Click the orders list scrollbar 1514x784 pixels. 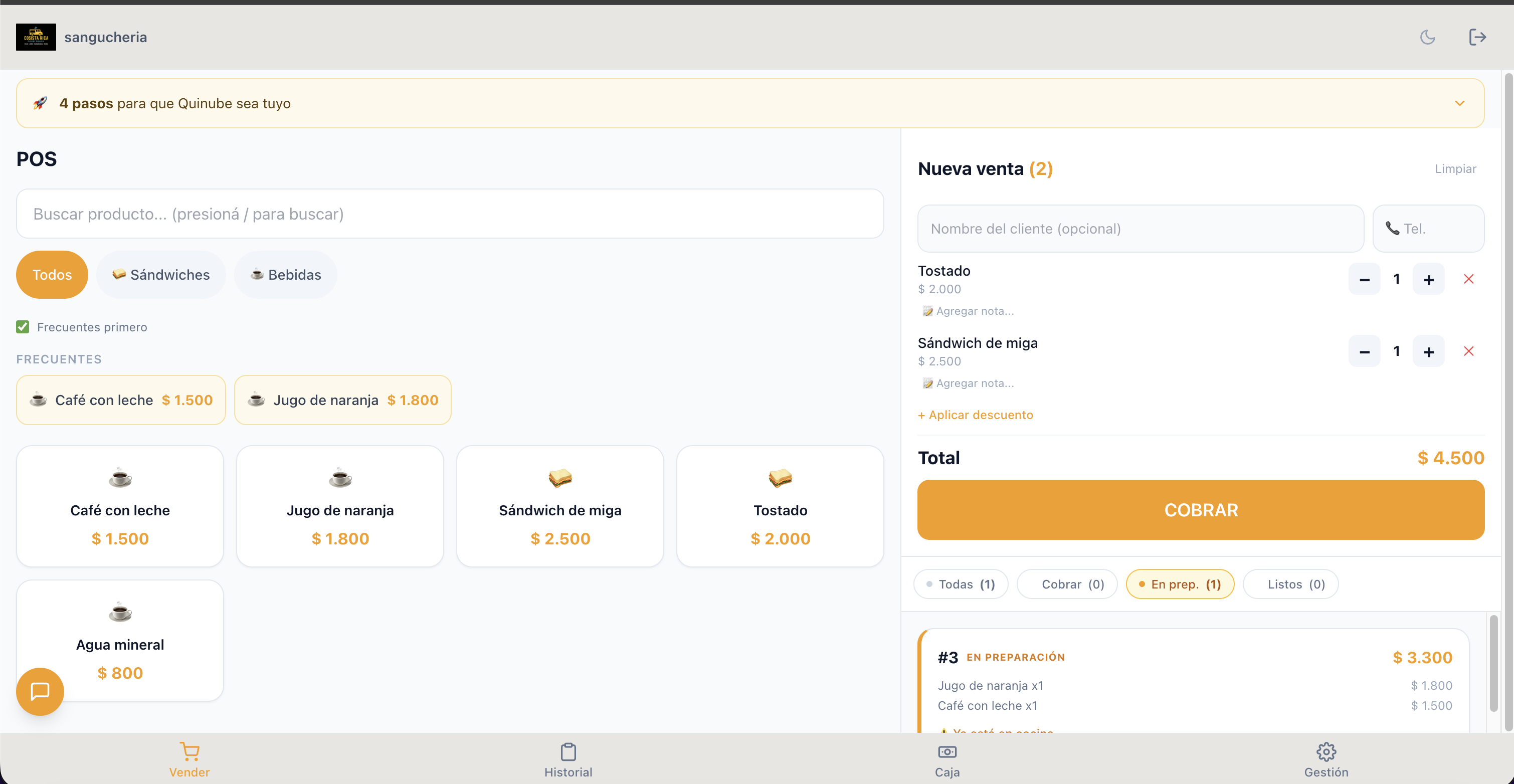[x=1493, y=663]
